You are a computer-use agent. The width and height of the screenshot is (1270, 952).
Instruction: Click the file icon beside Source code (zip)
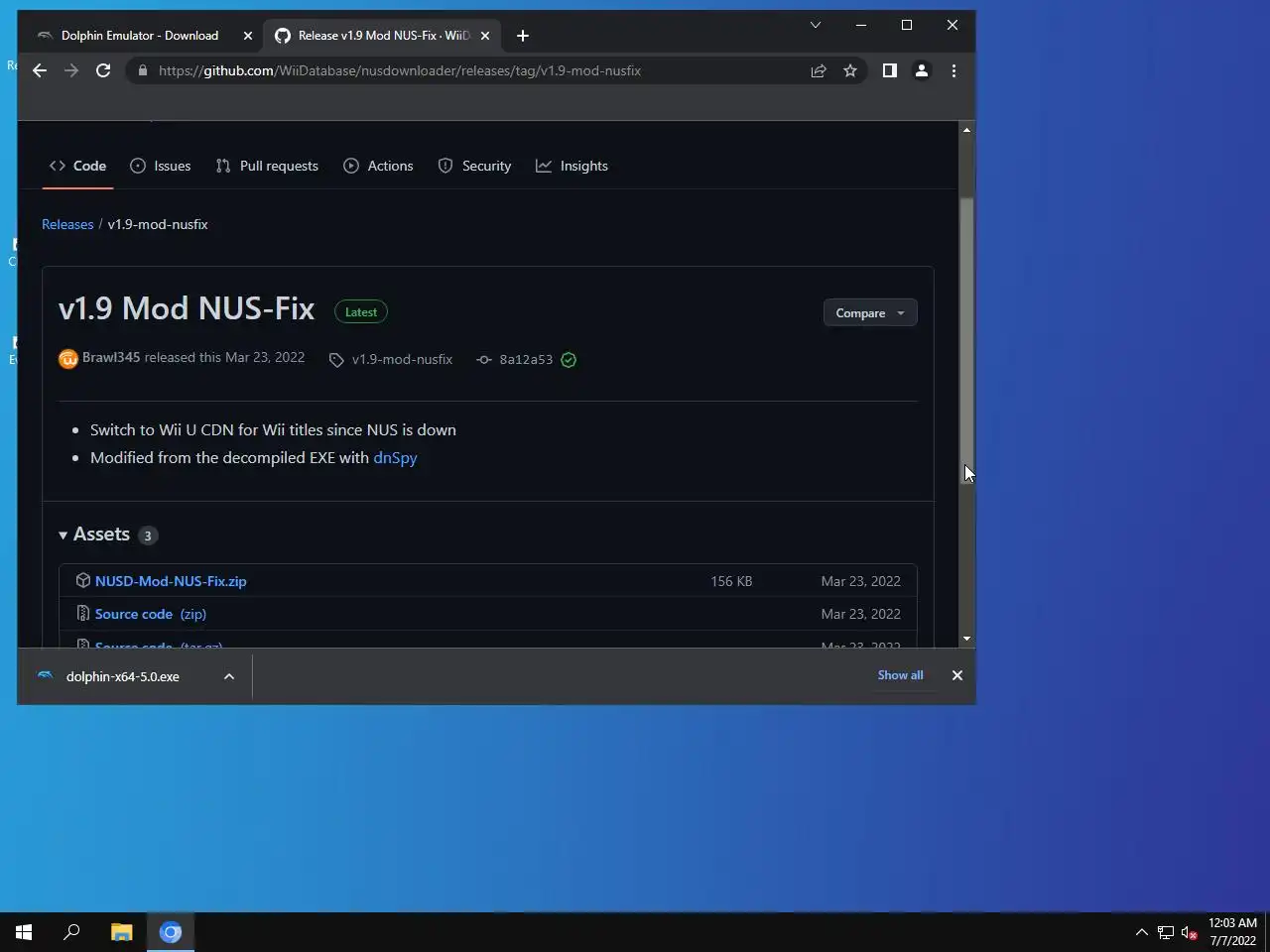tap(83, 614)
